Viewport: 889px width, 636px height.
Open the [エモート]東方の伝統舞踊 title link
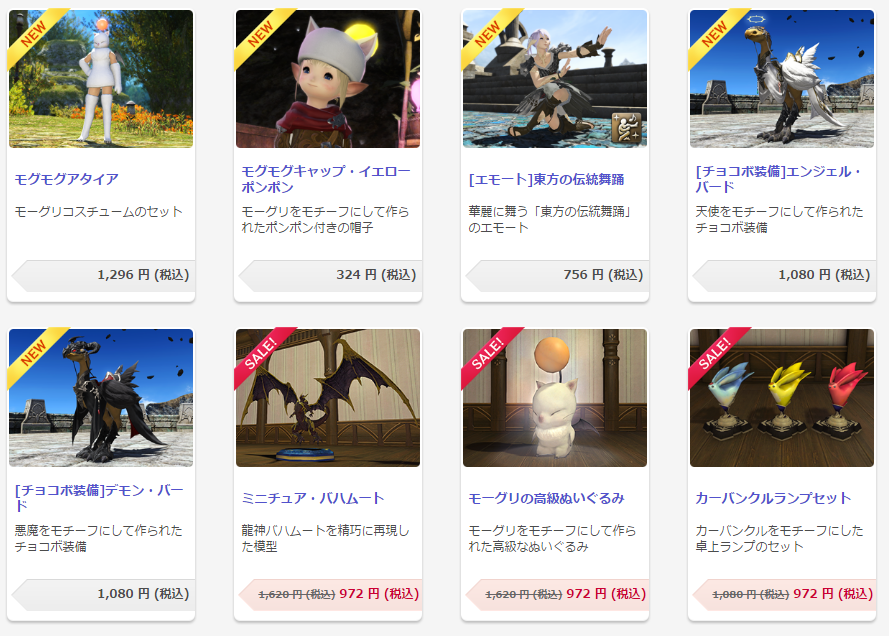click(546, 180)
